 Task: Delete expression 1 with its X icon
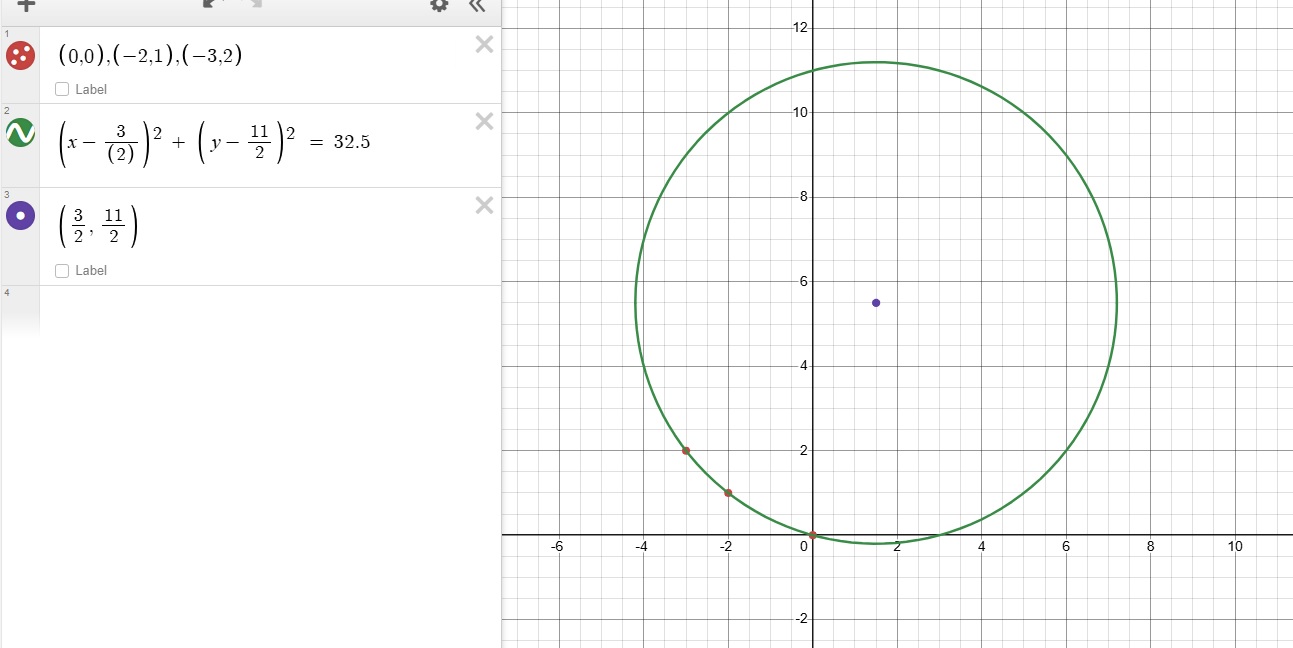tap(484, 44)
